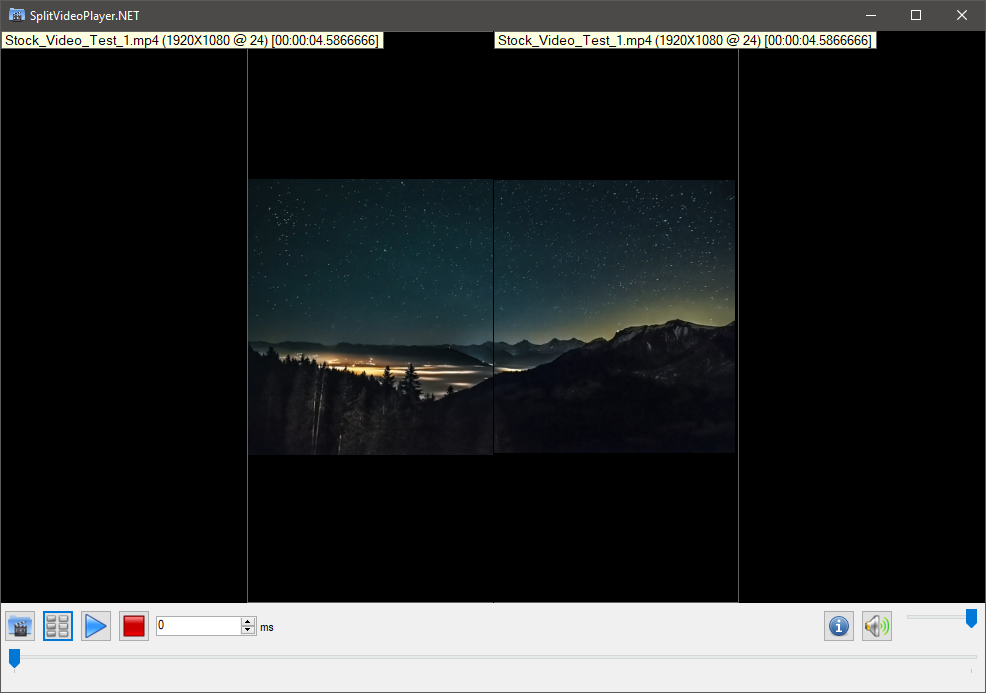Click the millisecond offset input field

tap(198, 626)
